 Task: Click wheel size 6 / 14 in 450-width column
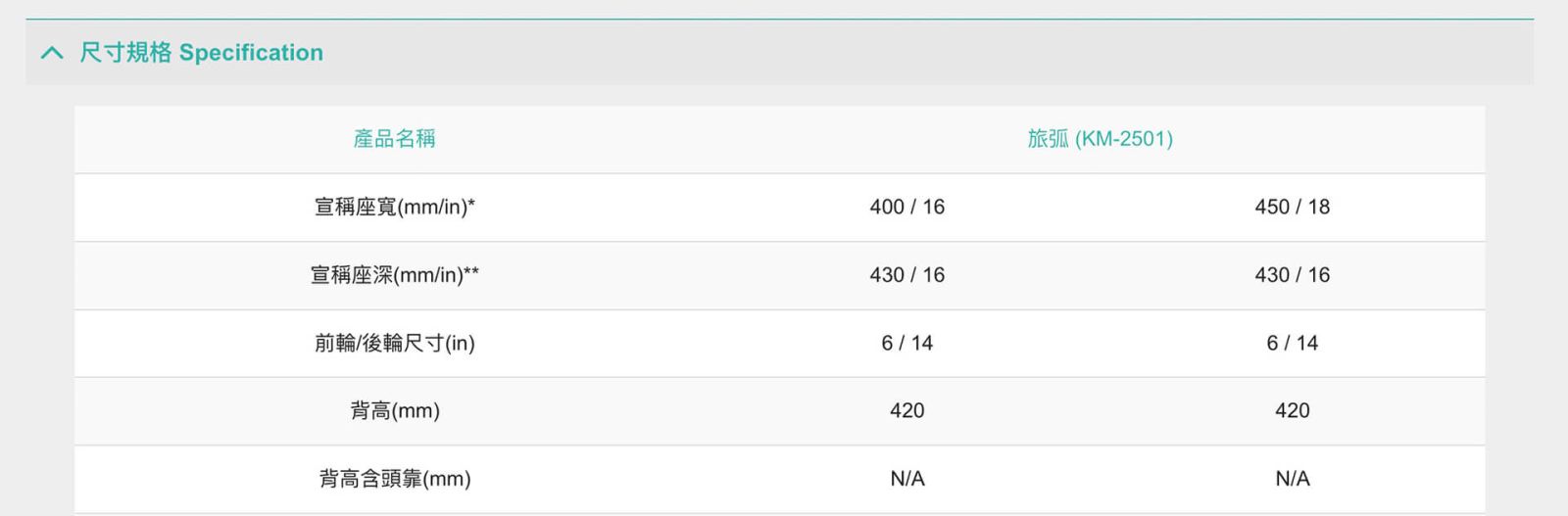(1292, 343)
